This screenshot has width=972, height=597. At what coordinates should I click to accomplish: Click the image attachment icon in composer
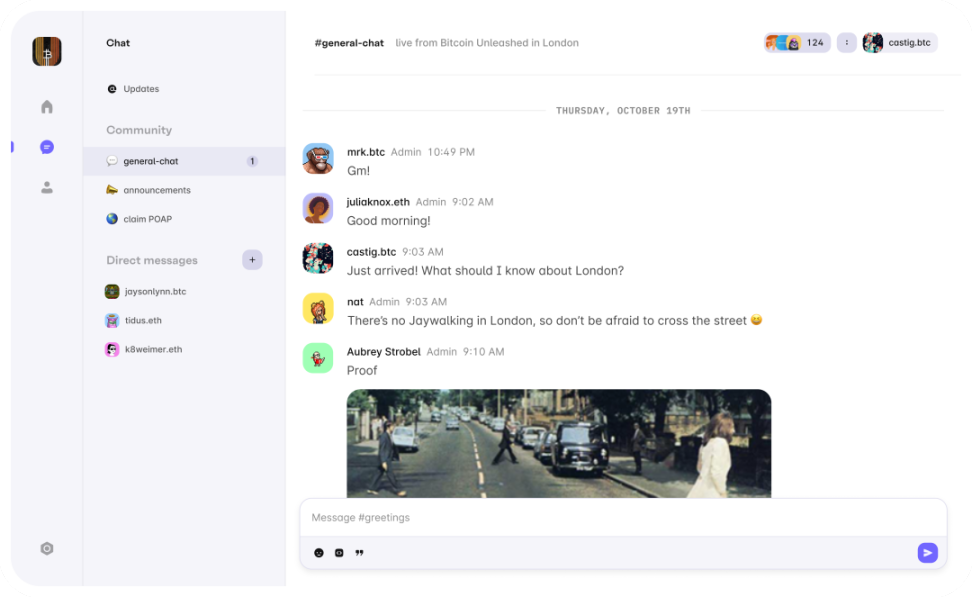coord(339,553)
